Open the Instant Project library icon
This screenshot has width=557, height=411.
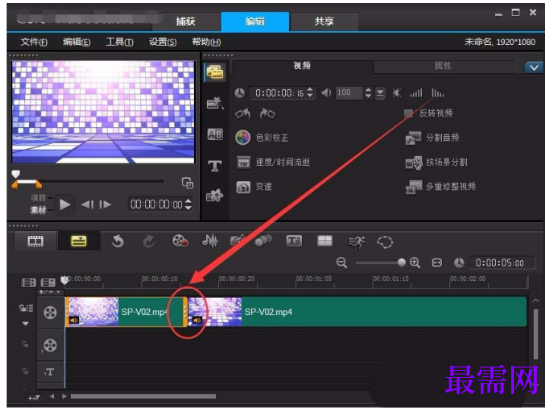tap(215, 103)
